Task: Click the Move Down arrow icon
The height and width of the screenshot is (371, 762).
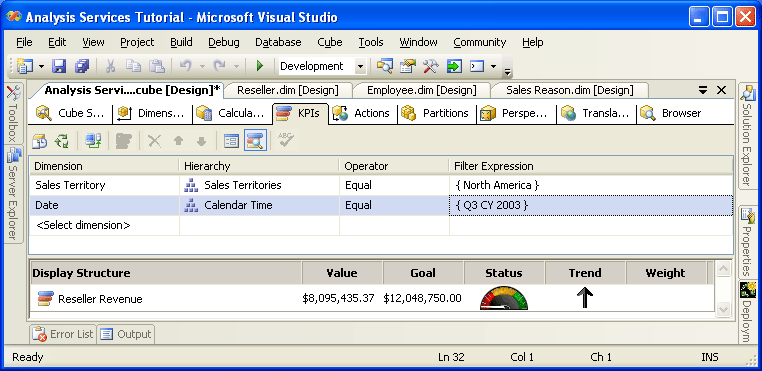Action: point(201,141)
